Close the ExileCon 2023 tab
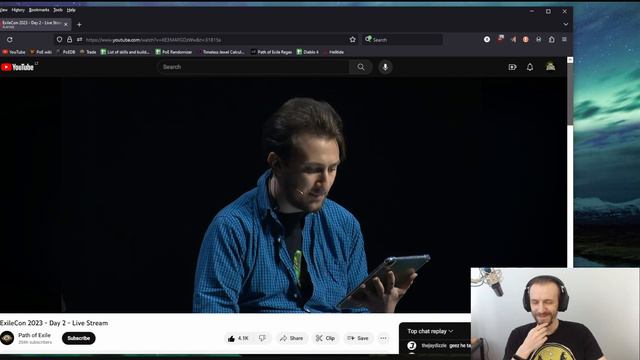 (x=66, y=24)
